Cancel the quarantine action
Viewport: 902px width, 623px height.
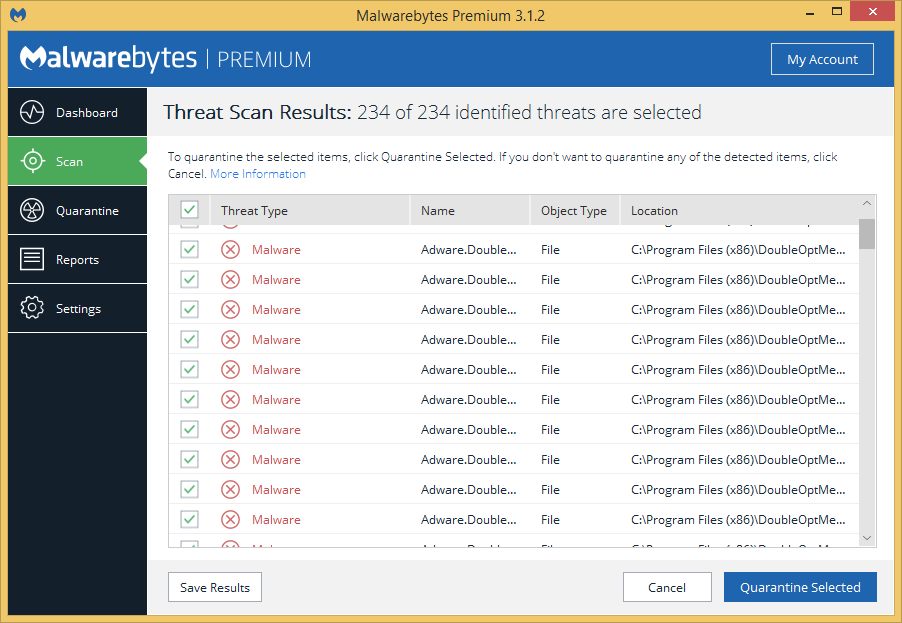click(x=667, y=587)
